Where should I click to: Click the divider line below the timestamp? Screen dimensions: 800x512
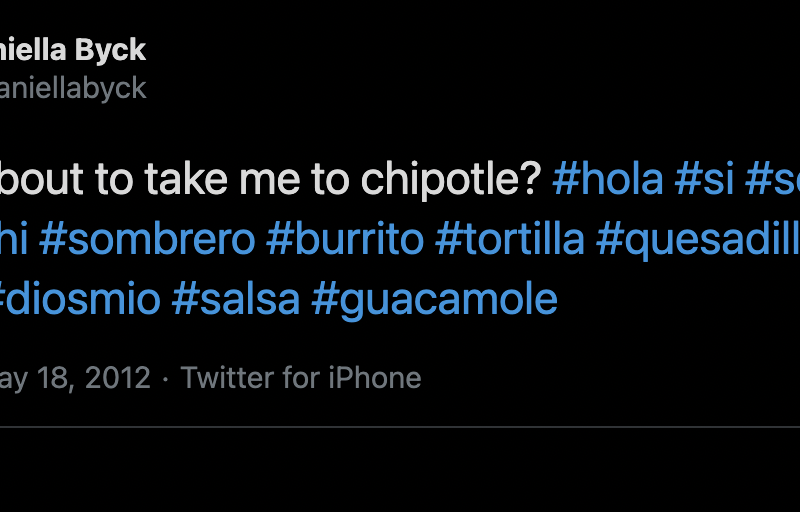400,427
